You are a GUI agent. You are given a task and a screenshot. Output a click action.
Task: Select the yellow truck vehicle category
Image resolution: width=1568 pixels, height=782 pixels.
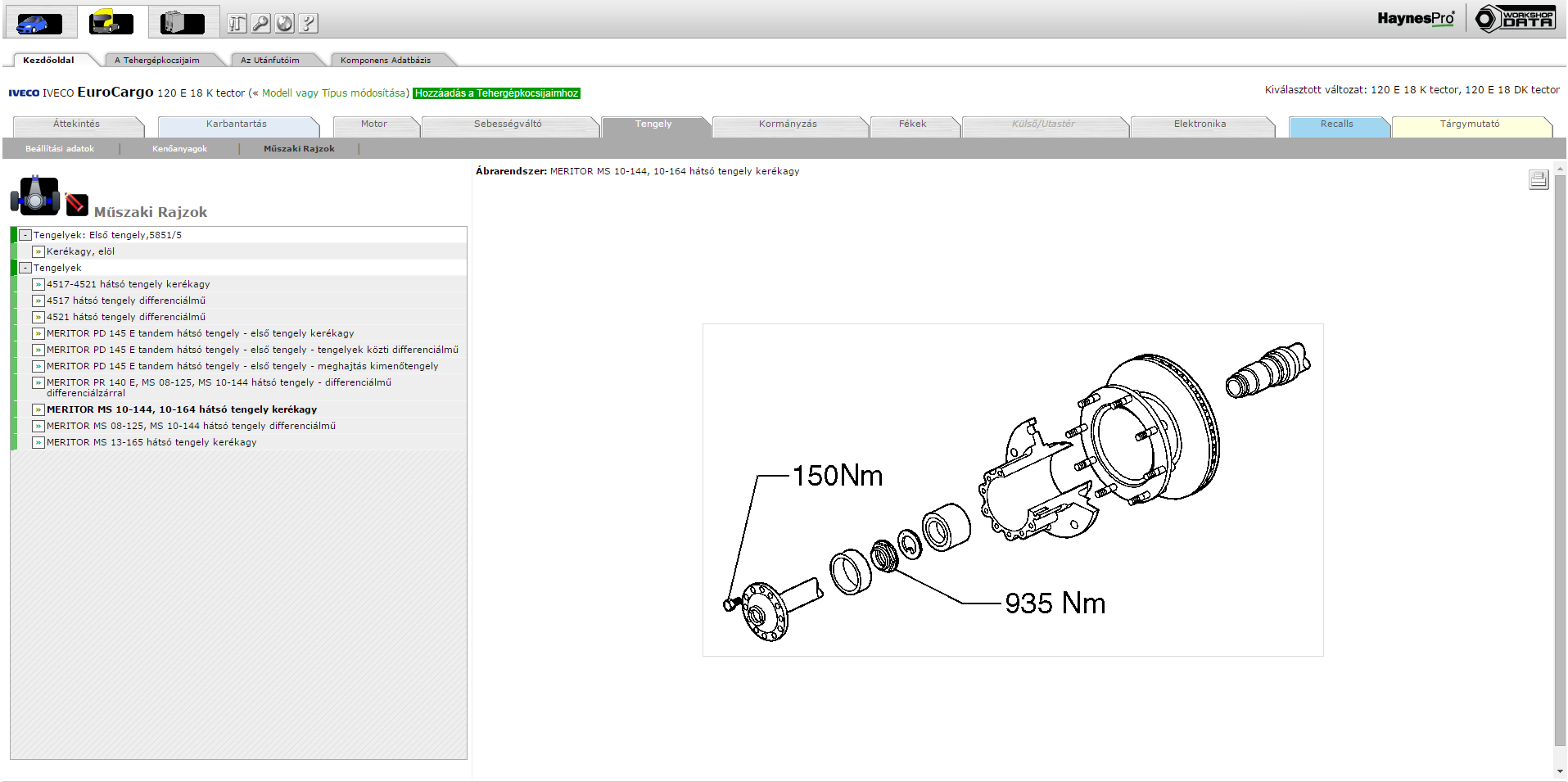(x=112, y=22)
